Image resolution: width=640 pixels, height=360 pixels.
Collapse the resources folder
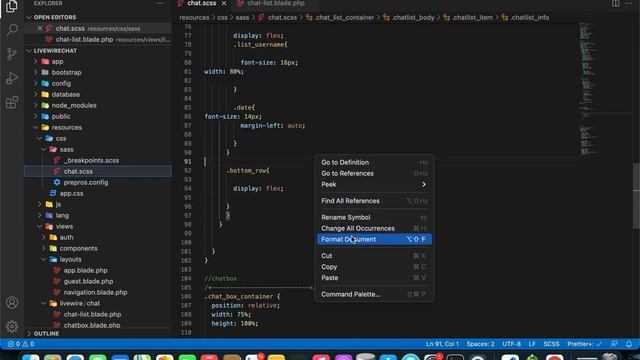(x=67, y=128)
